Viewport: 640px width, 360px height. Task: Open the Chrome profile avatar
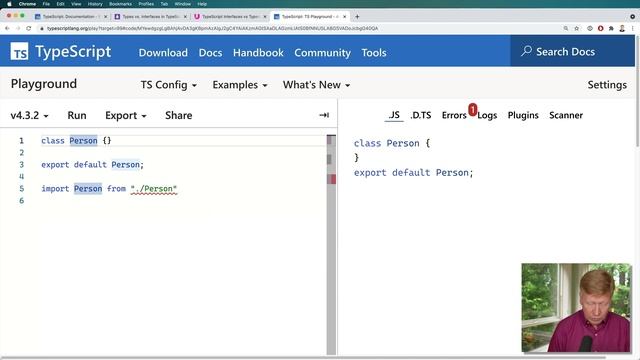tap(622, 28)
